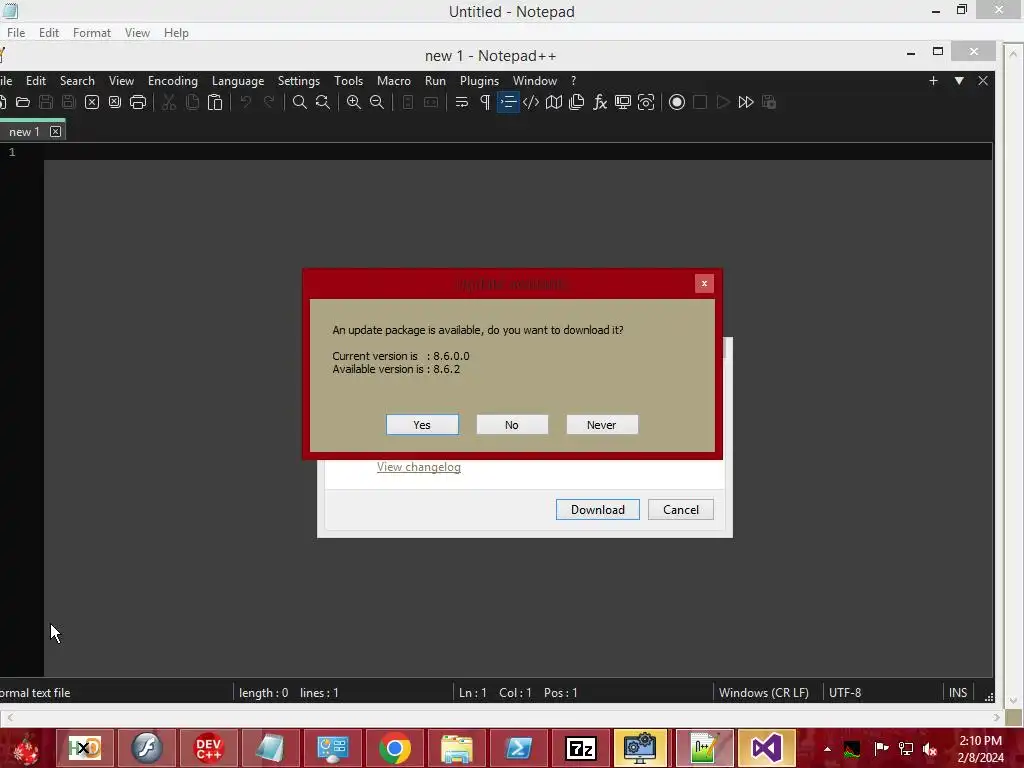Open Google Chrome from taskbar
Screen dimensions: 1024x768
(x=394, y=748)
